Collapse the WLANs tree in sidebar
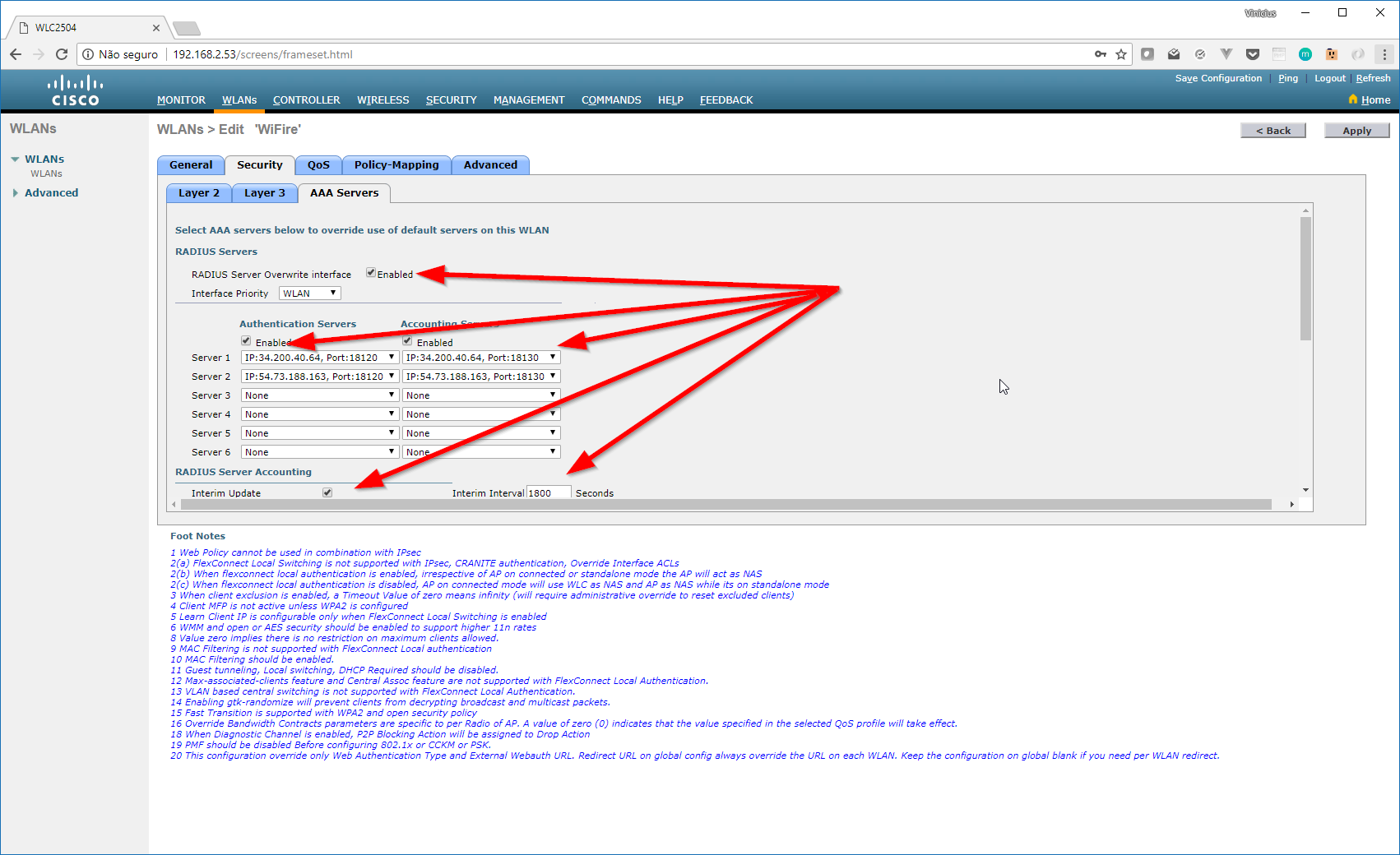The height and width of the screenshot is (855, 1400). click(15, 159)
